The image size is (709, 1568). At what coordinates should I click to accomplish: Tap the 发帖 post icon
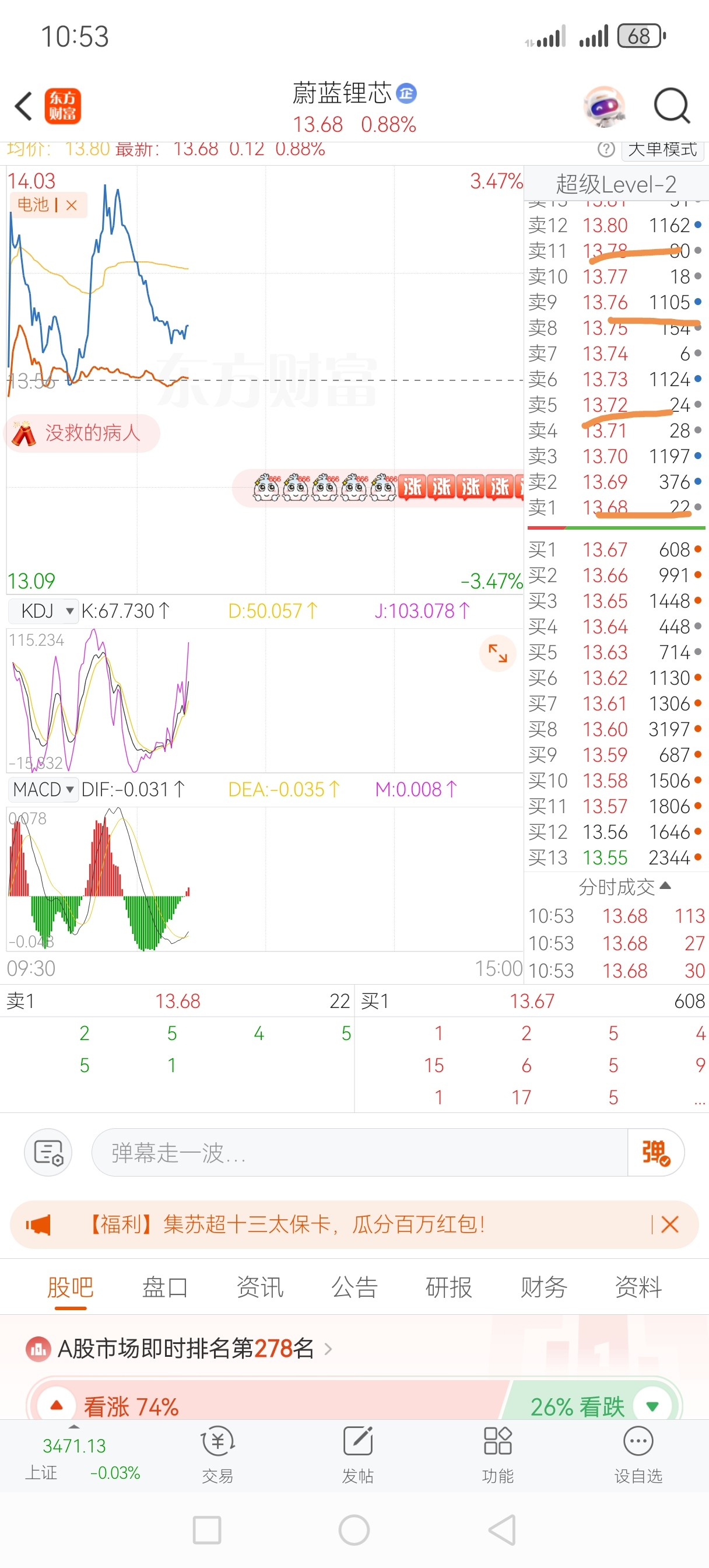click(357, 1455)
